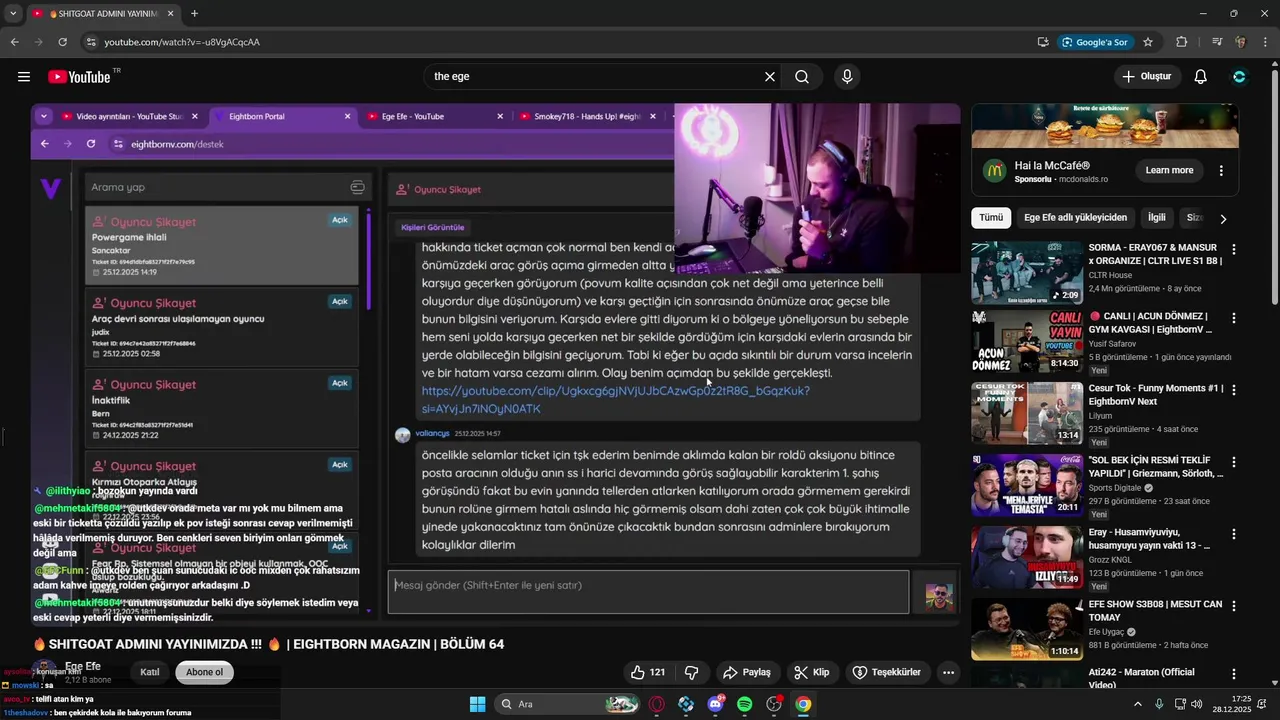This screenshot has width=1280, height=720.
Task: Open Discord from the taskbar
Action: click(x=715, y=704)
